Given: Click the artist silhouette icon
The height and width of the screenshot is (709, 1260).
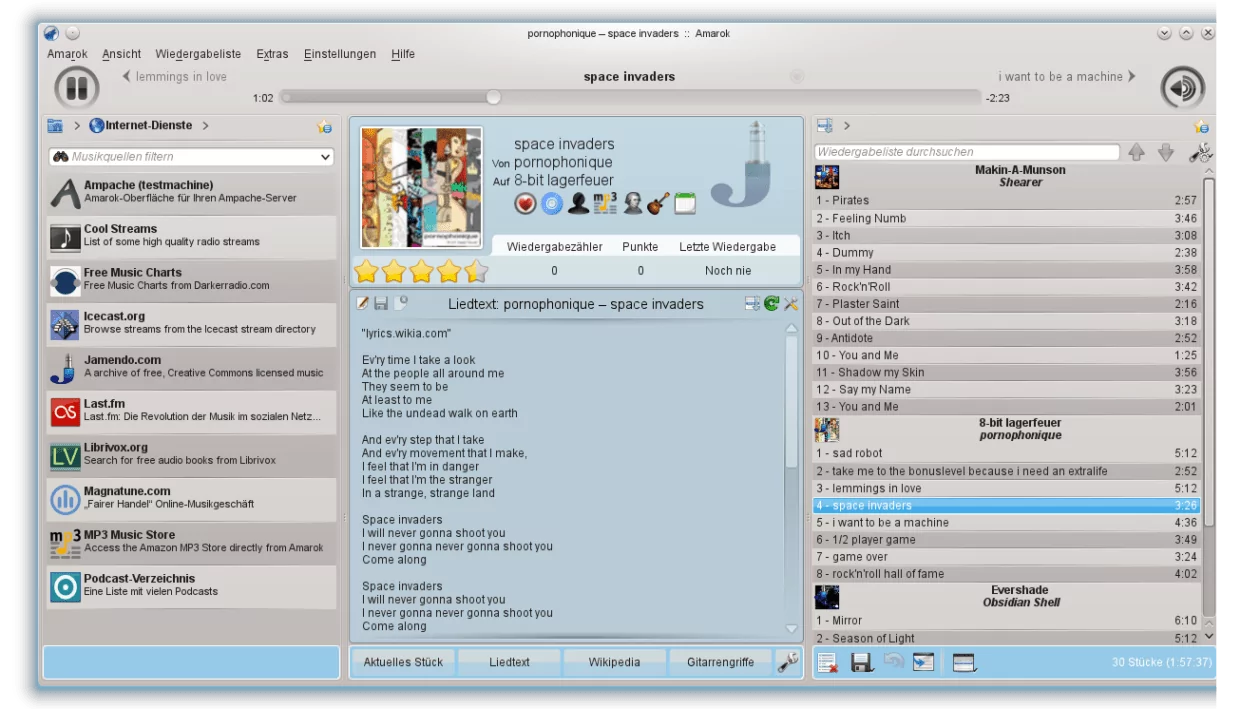Looking at the screenshot, I should pyautogui.click(x=579, y=204).
